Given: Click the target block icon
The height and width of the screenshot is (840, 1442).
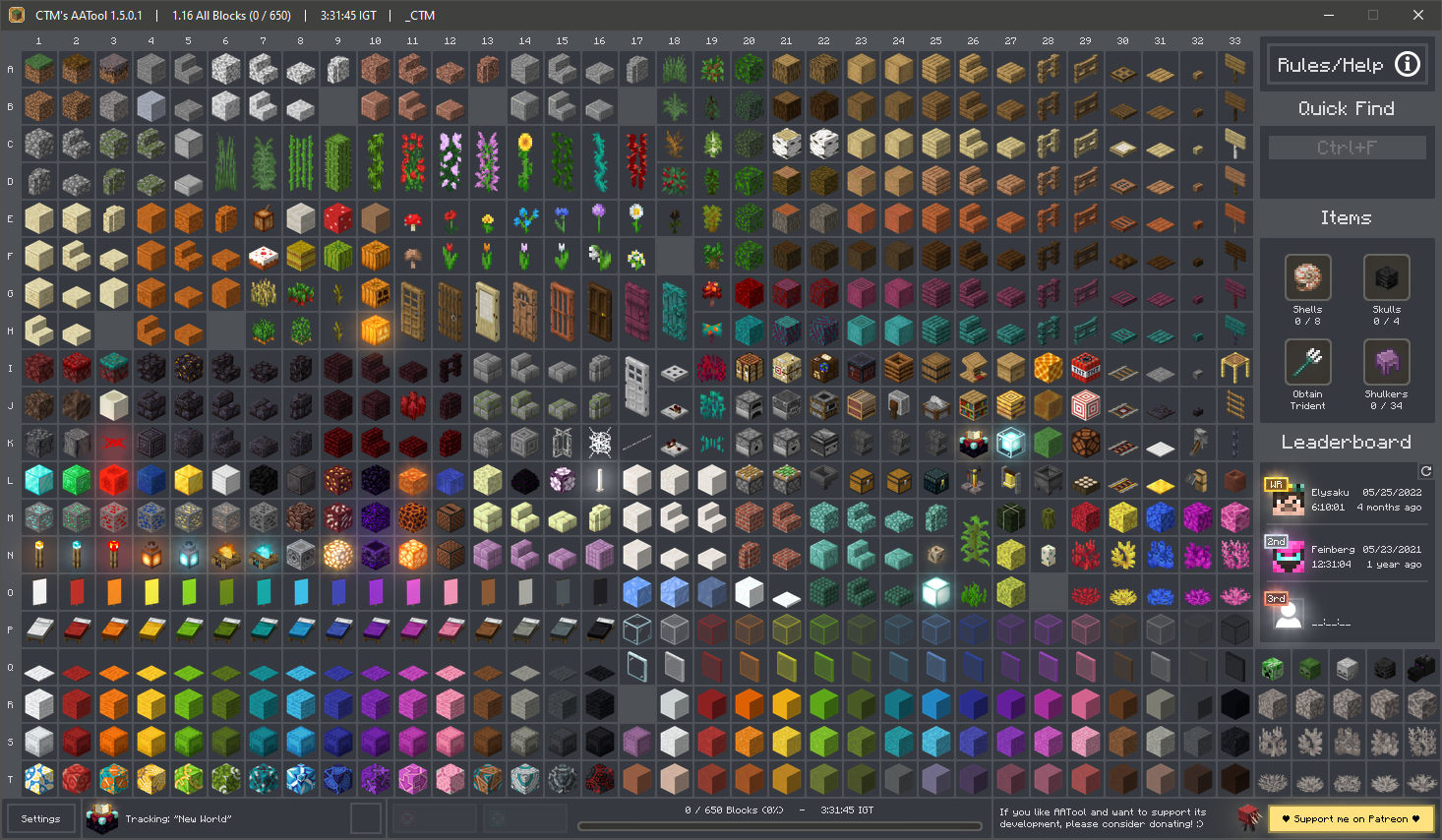Looking at the screenshot, I should [1085, 405].
